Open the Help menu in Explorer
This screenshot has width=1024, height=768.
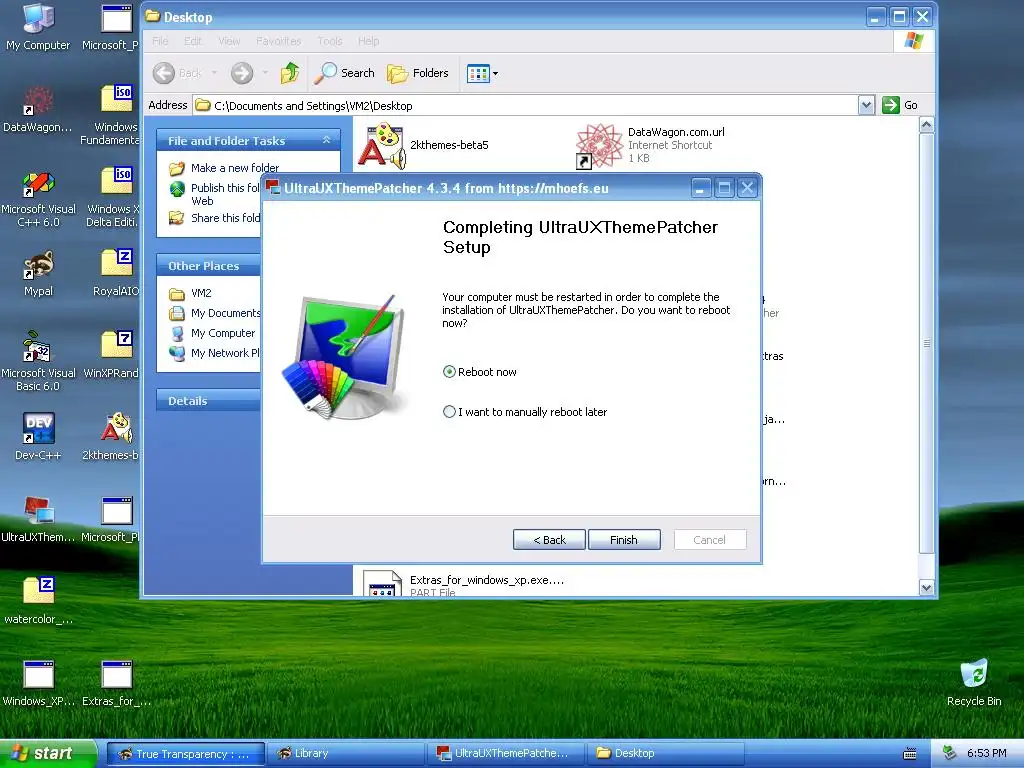368,41
